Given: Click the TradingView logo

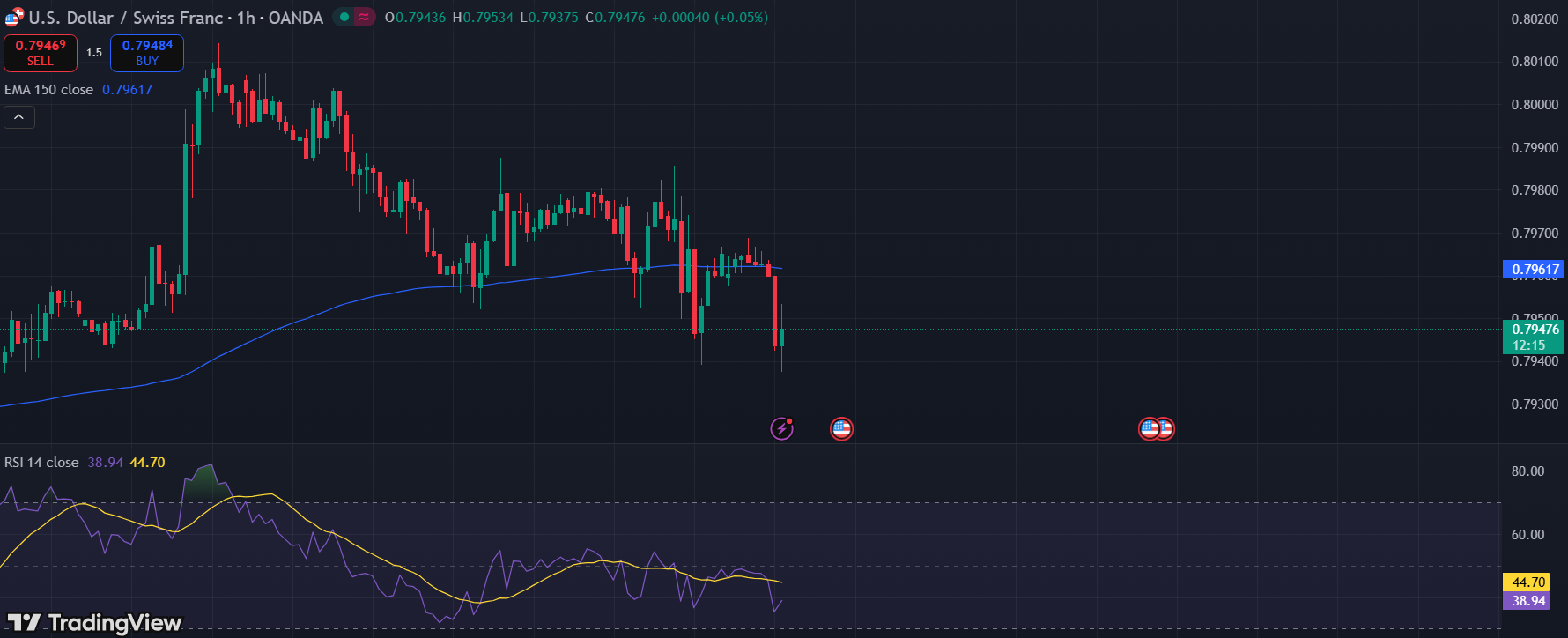Looking at the screenshot, I should point(94,623).
